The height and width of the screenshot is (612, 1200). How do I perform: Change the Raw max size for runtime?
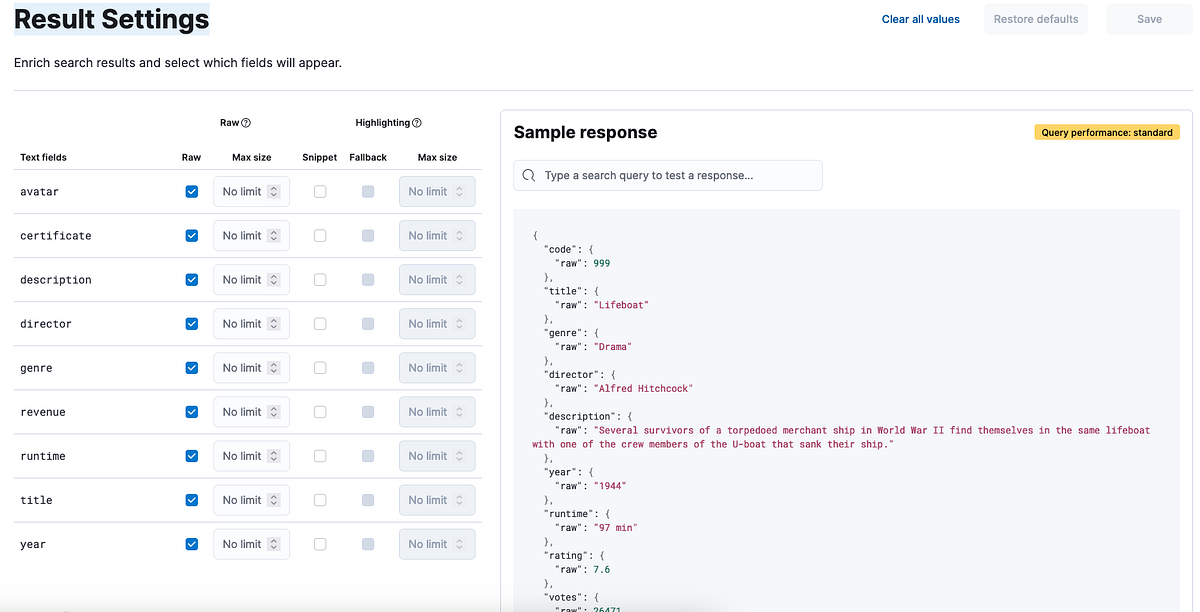point(251,456)
